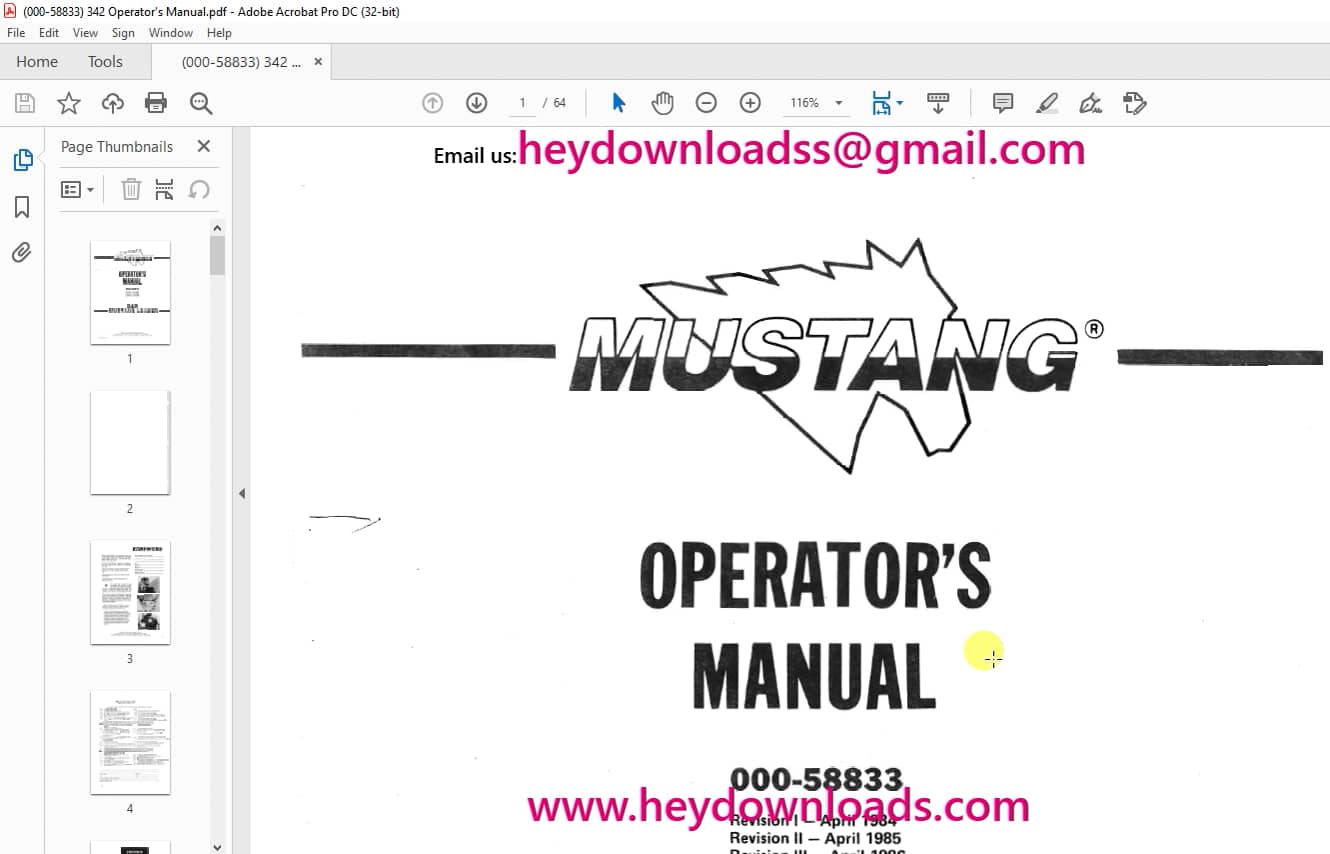The width and height of the screenshot is (1330, 854).
Task: Activate the Hand pan tool
Action: [x=662, y=103]
